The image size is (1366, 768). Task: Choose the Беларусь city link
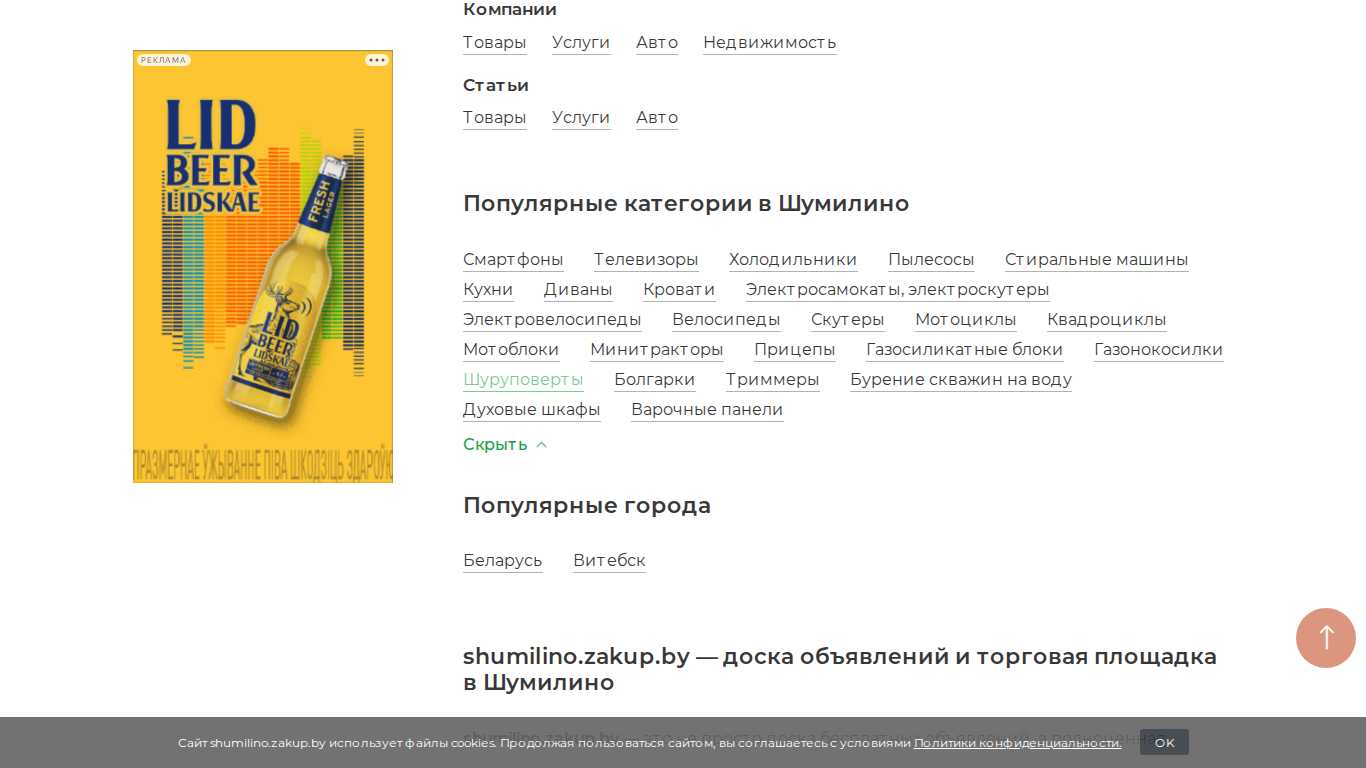(503, 561)
